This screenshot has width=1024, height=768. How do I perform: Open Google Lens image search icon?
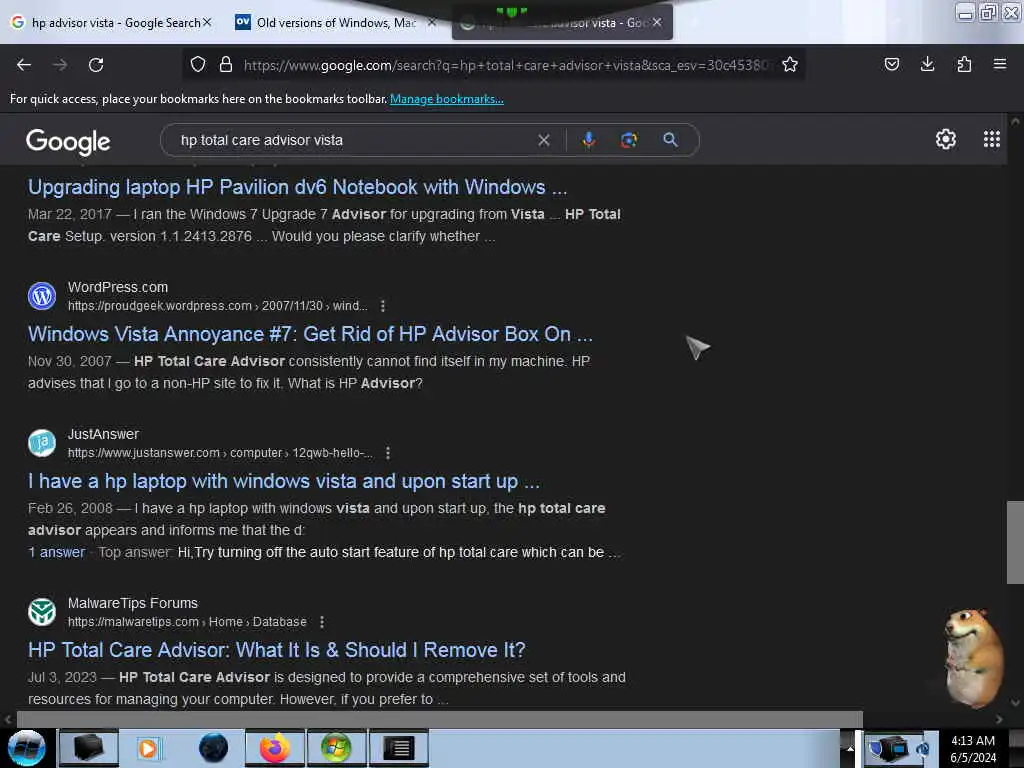pos(629,140)
